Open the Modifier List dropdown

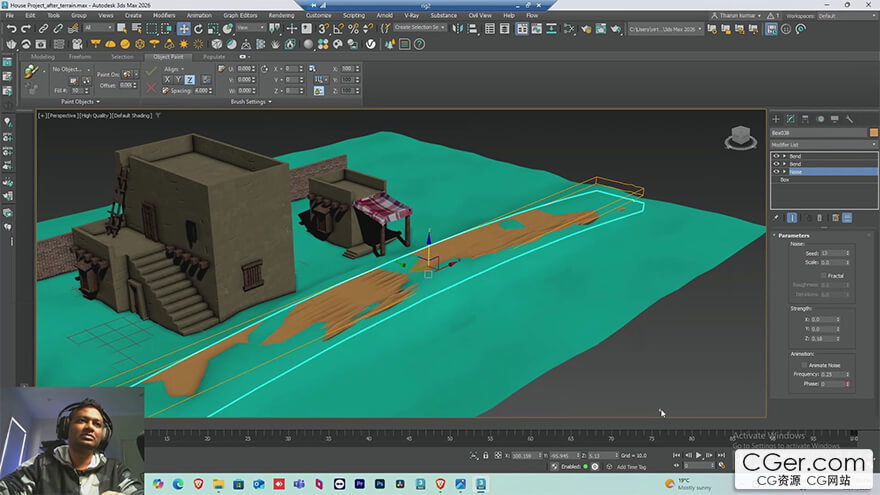(823, 145)
